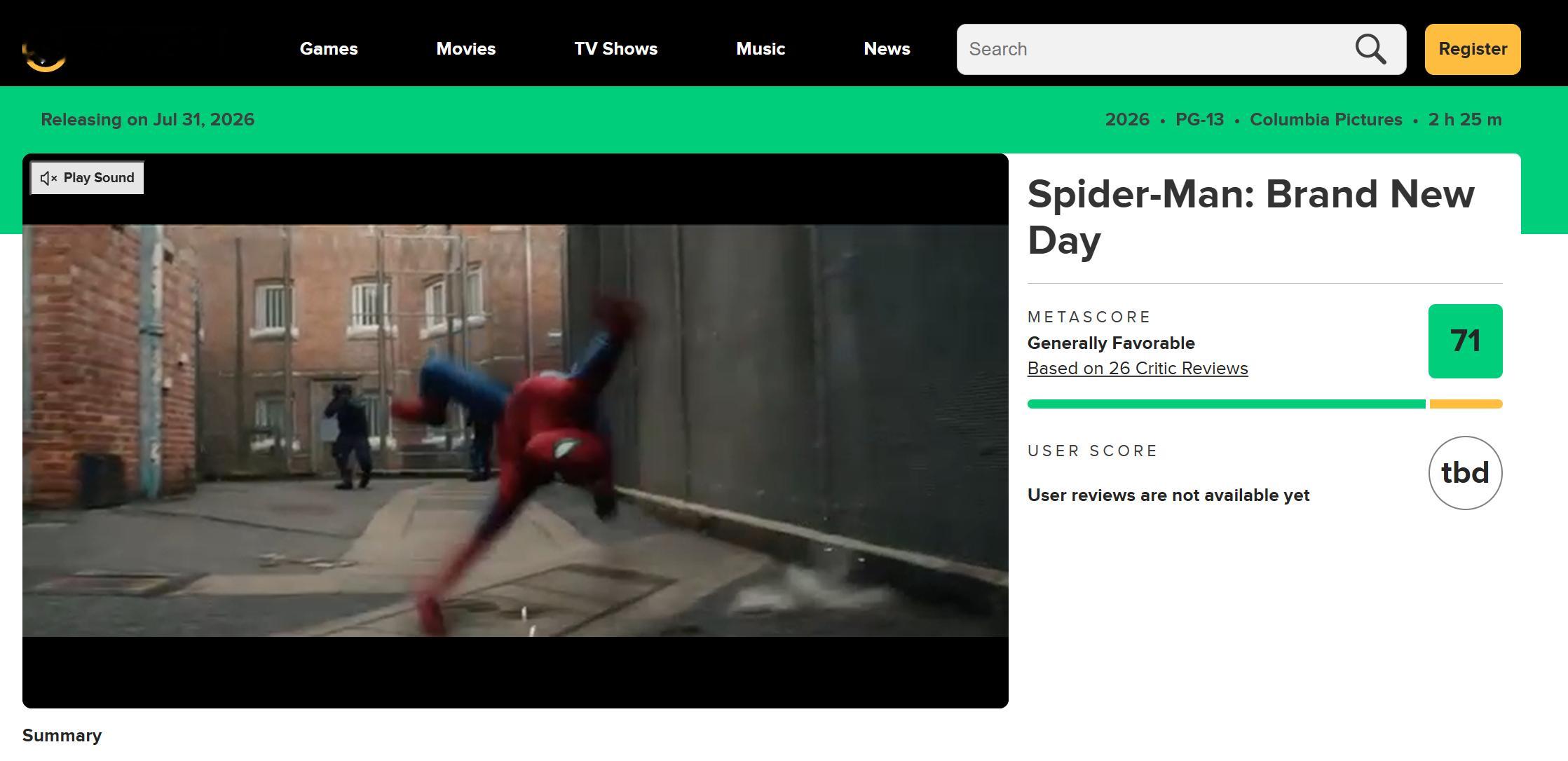Click the Generally Favorable label
This screenshot has height=761, width=1568.
coord(1111,343)
